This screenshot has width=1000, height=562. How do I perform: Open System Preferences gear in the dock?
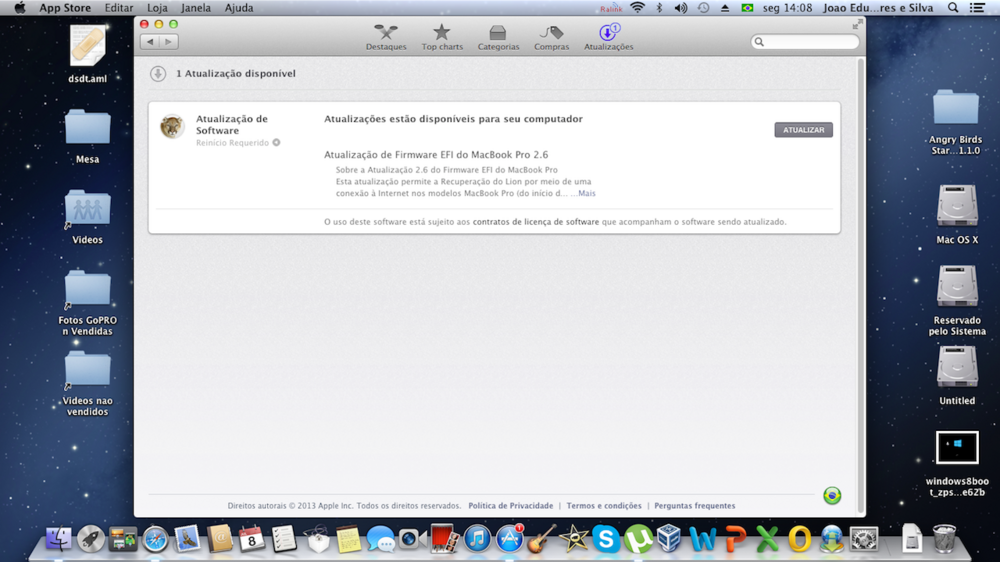(x=864, y=539)
